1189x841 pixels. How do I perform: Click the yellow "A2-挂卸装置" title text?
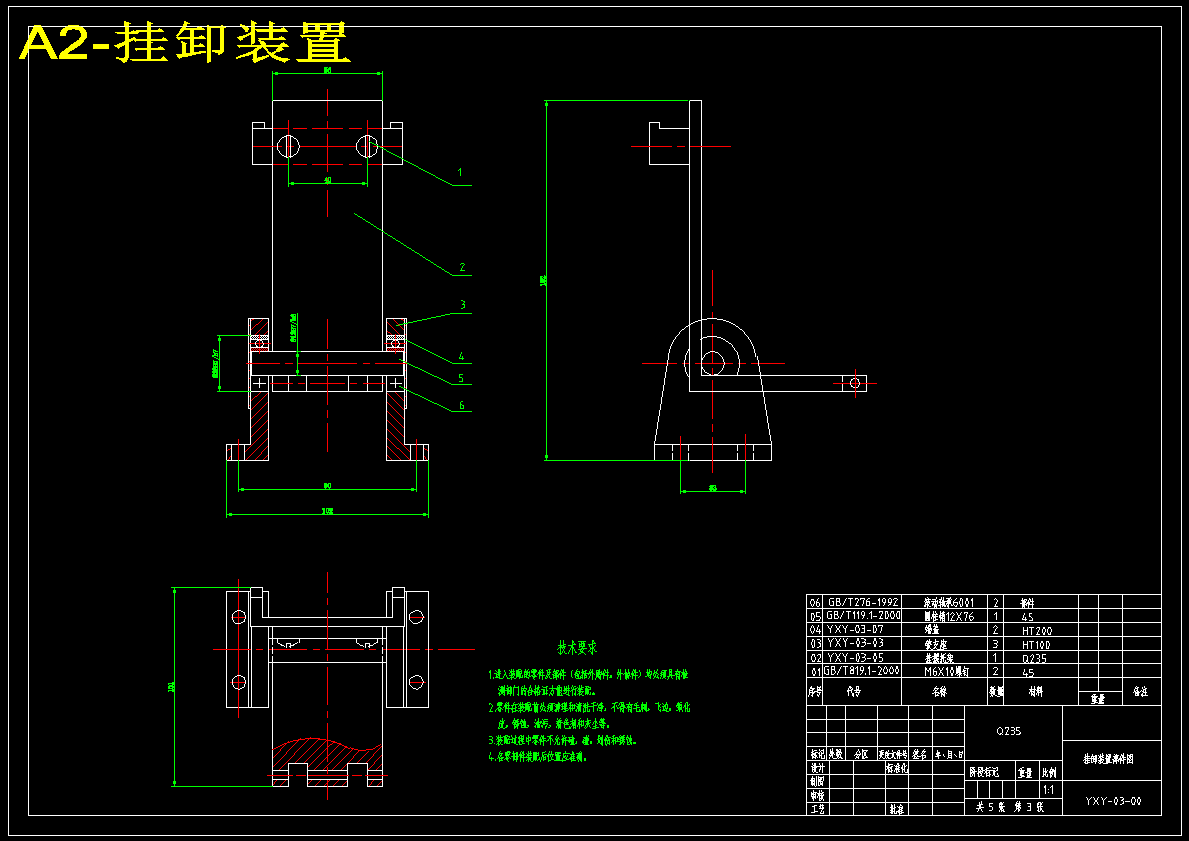tap(185, 43)
